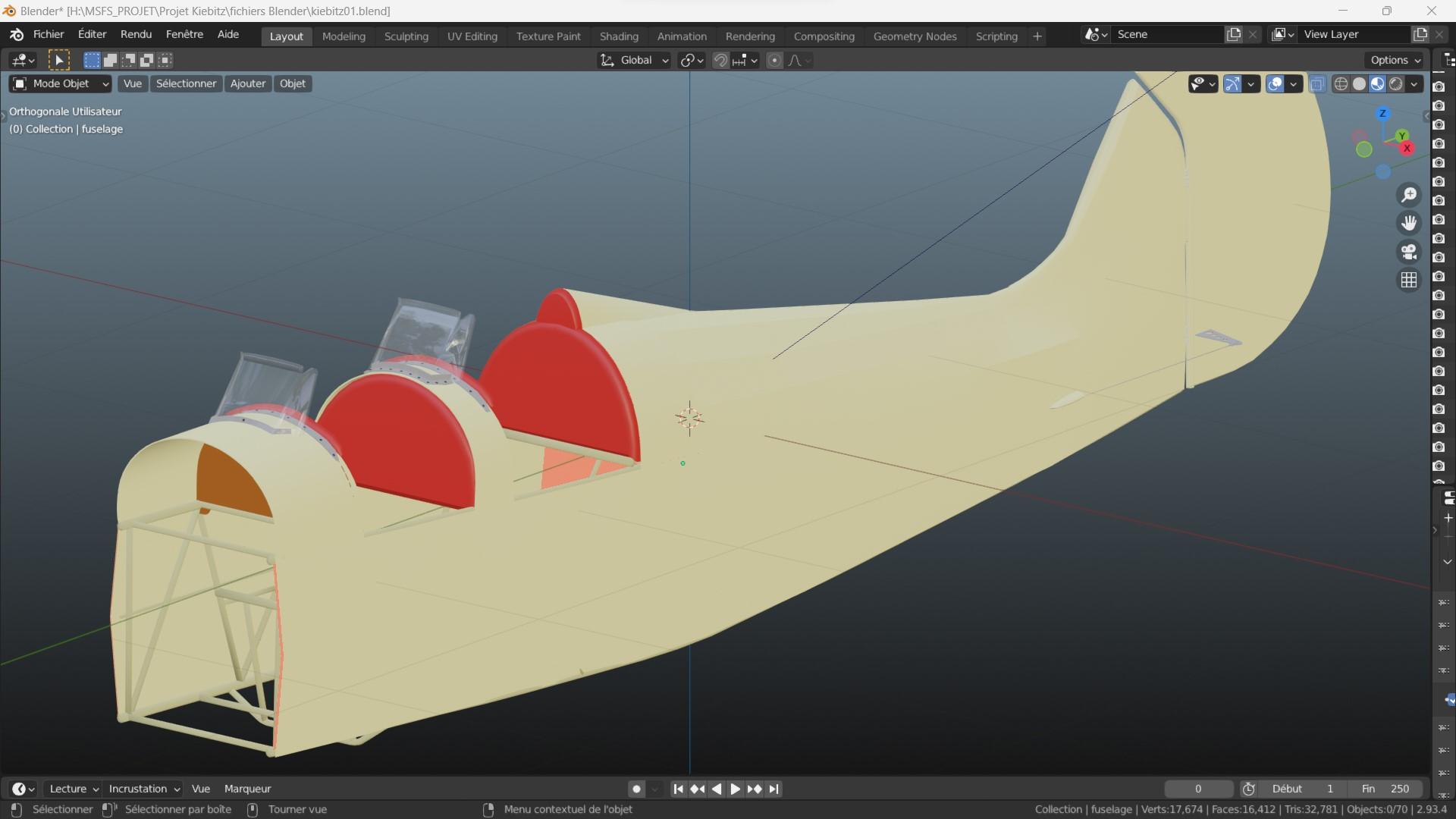The width and height of the screenshot is (1456, 819).
Task: Choose the subtract selection mode icon
Action: 128,60
